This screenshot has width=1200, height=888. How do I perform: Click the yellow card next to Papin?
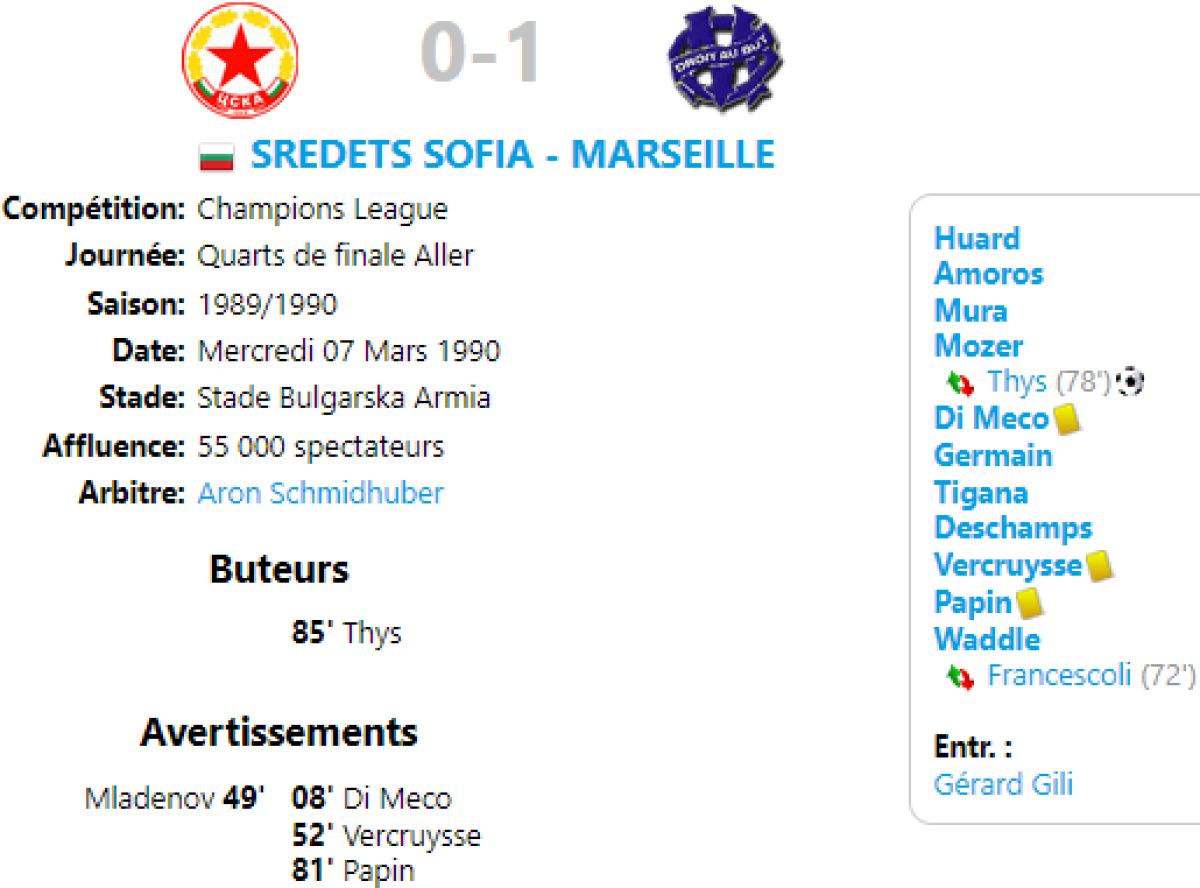tap(1030, 603)
